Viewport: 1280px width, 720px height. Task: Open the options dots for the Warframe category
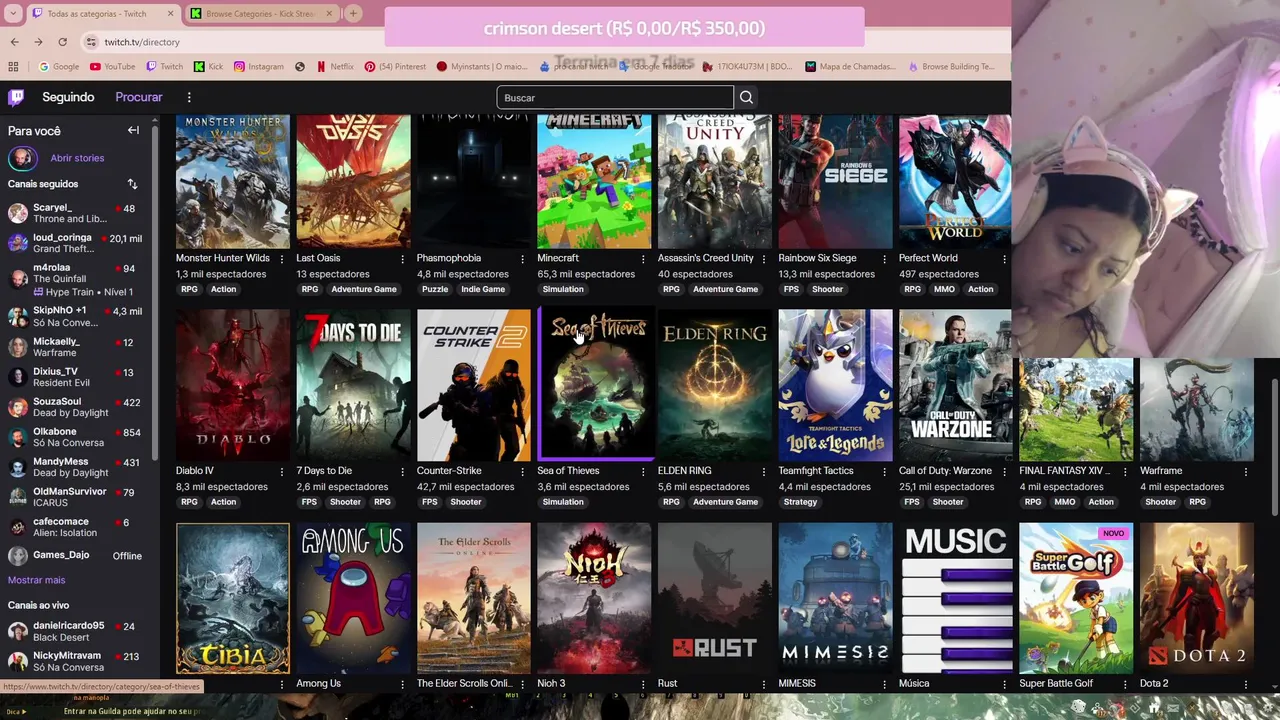1245,471
